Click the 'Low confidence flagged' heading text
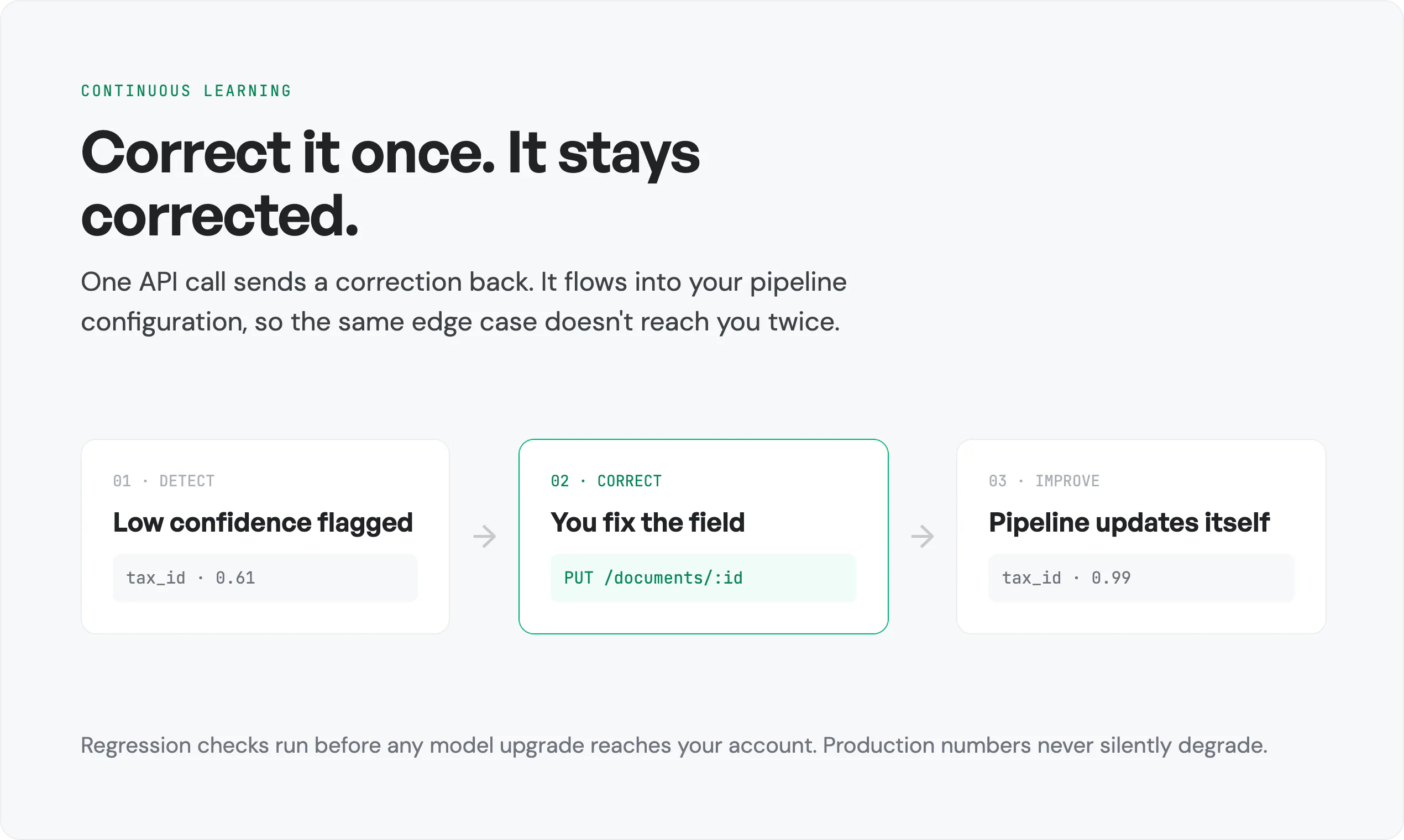This screenshot has height=840, width=1404. tap(263, 522)
